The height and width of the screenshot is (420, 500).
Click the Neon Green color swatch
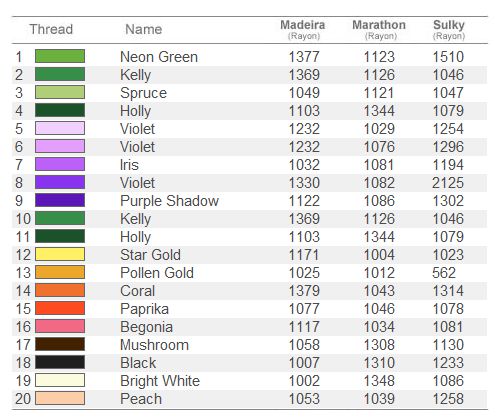[x=60, y=56]
